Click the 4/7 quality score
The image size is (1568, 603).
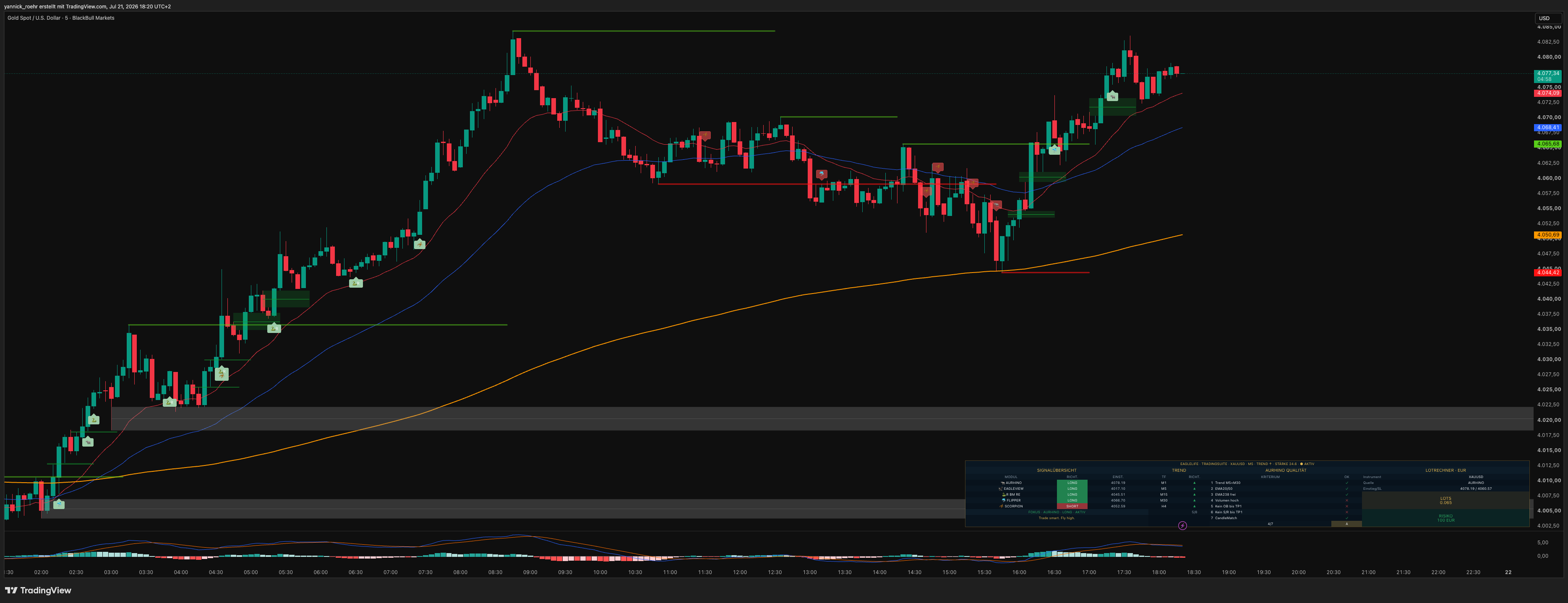point(1271,524)
